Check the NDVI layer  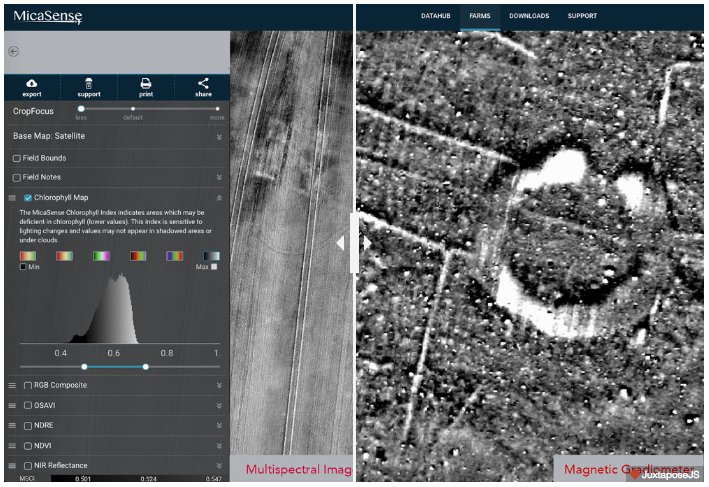(28, 446)
